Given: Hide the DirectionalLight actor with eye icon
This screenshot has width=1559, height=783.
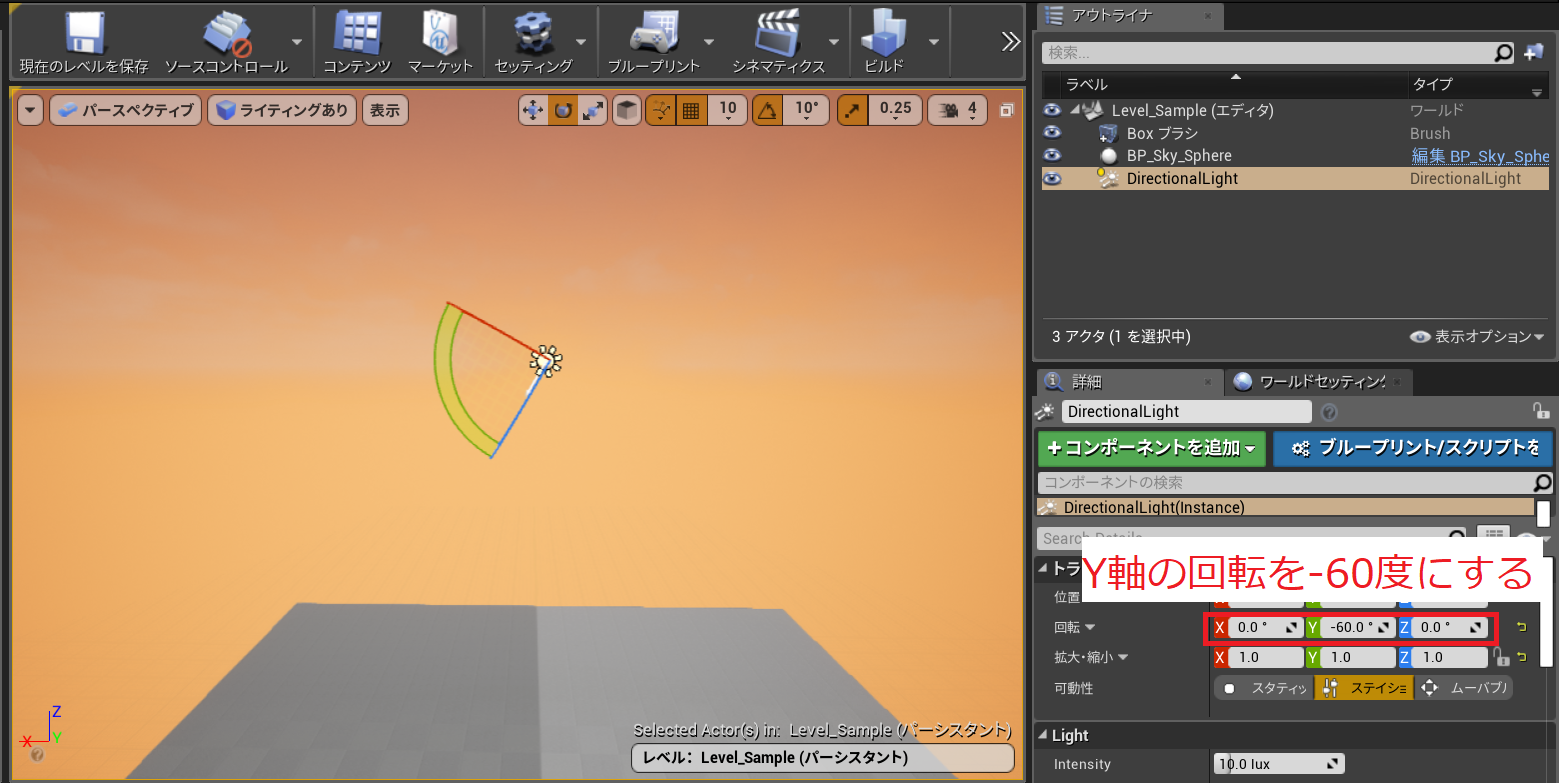Looking at the screenshot, I should [1051, 179].
